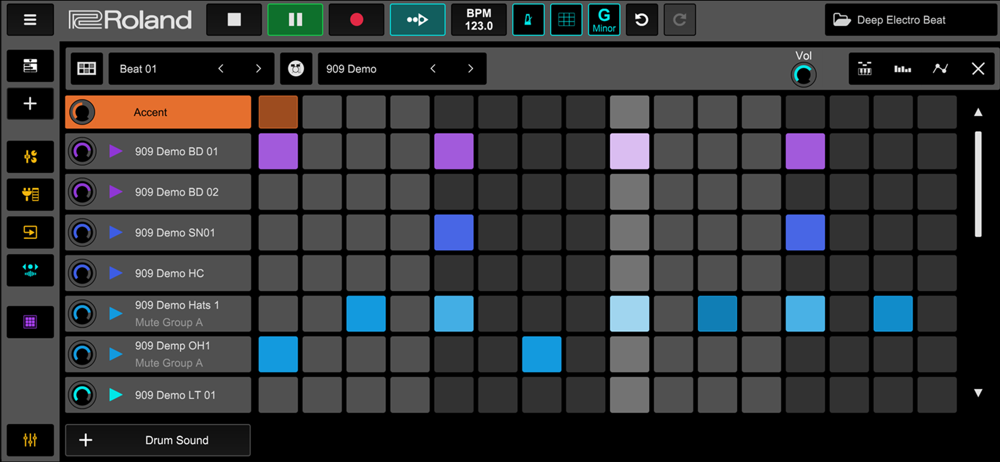Open the BPM 123.0 tempo setting
Viewport: 1000px width, 462px height.
[479, 19]
